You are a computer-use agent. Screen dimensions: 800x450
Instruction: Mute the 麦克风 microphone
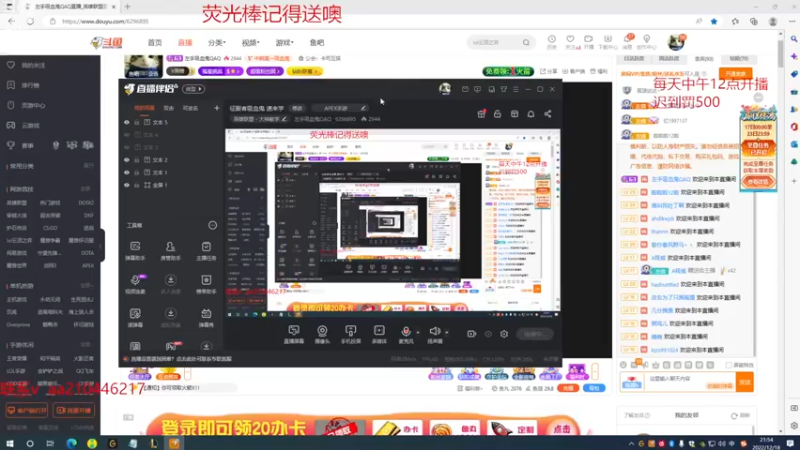[x=406, y=334]
